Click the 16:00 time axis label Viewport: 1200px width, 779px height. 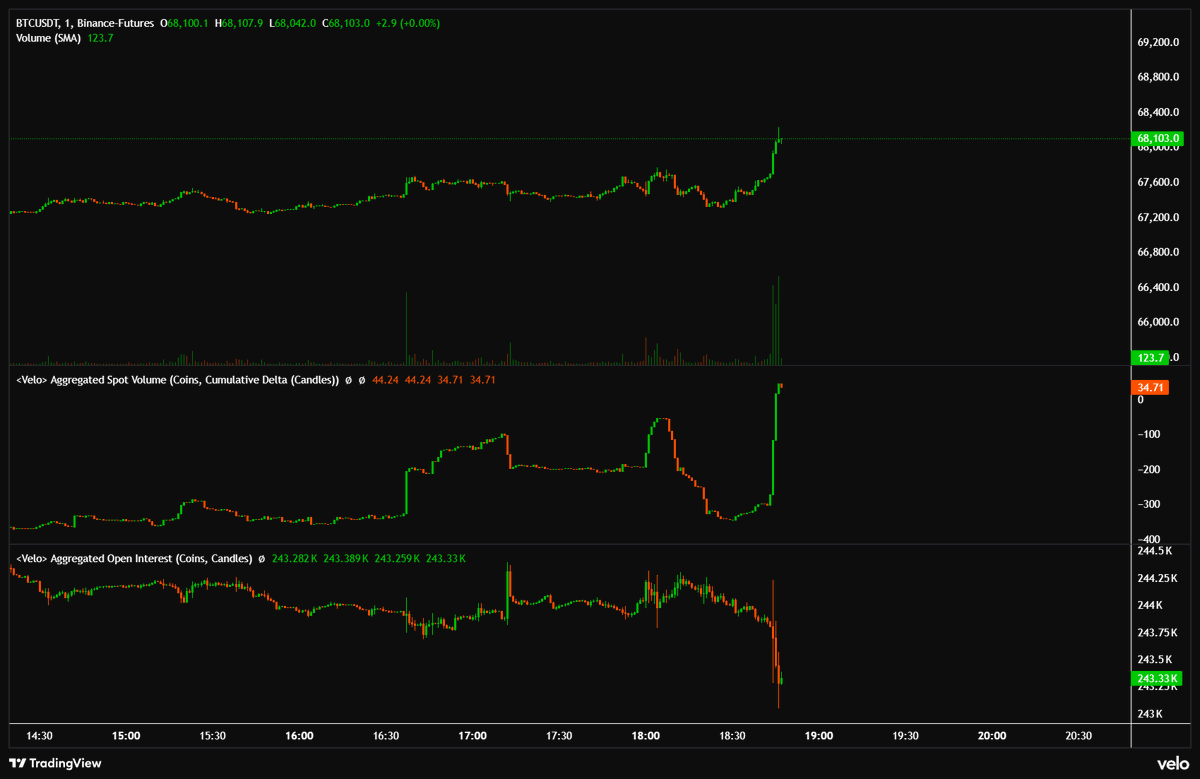click(299, 736)
